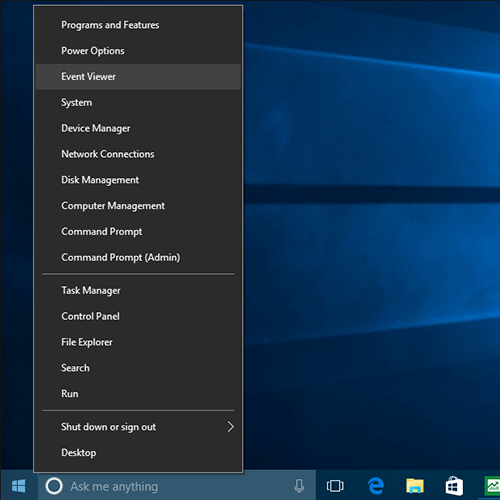Expand the Shut down or sign out arrow
The height and width of the screenshot is (500, 500).
point(230,427)
